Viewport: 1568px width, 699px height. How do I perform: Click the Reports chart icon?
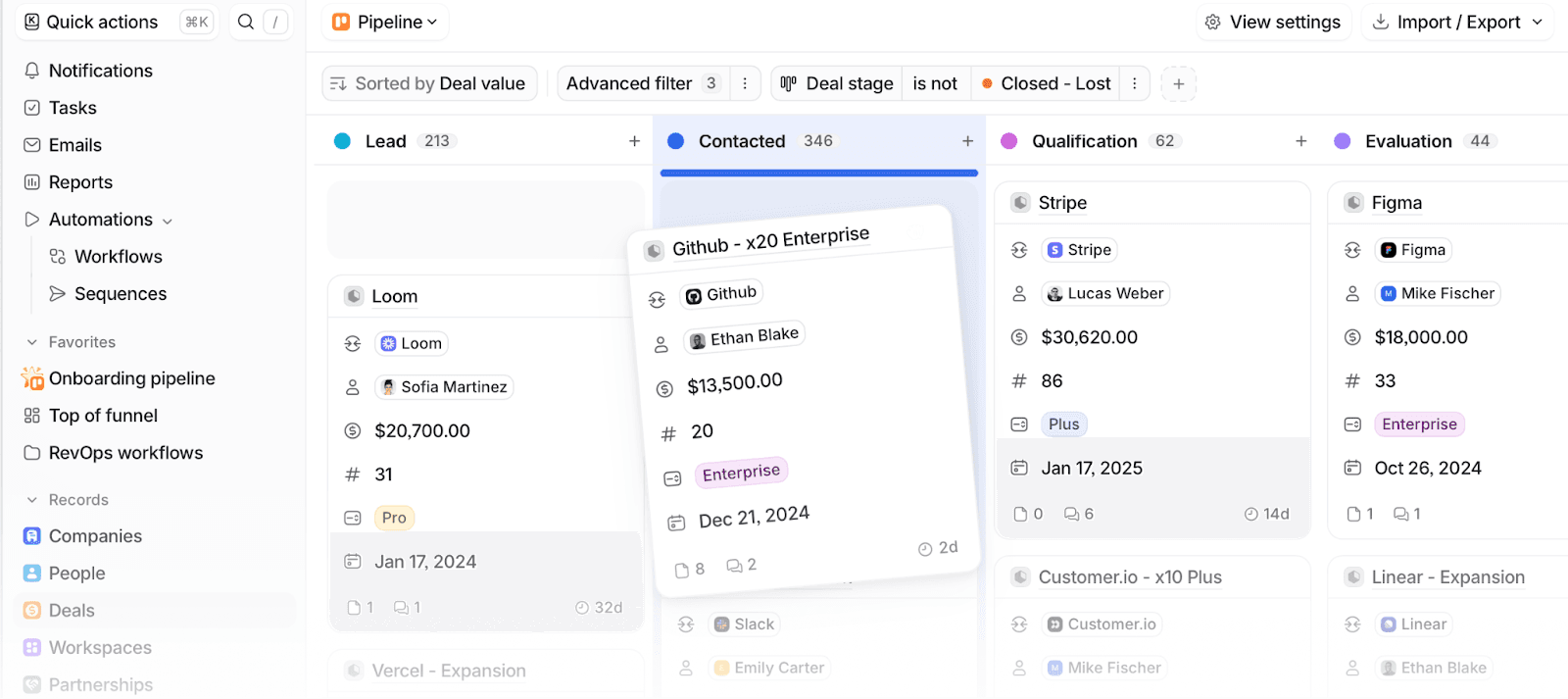point(32,182)
